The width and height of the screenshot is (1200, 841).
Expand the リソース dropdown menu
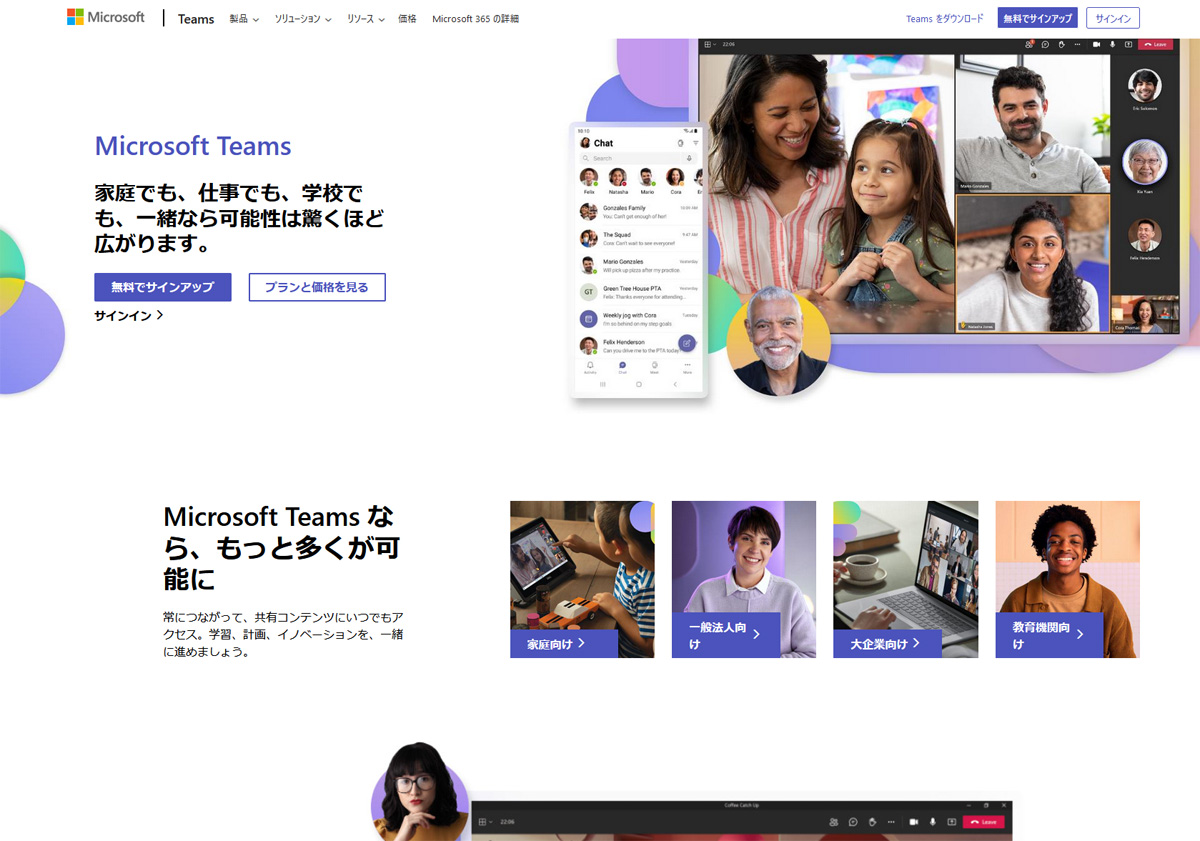(364, 18)
